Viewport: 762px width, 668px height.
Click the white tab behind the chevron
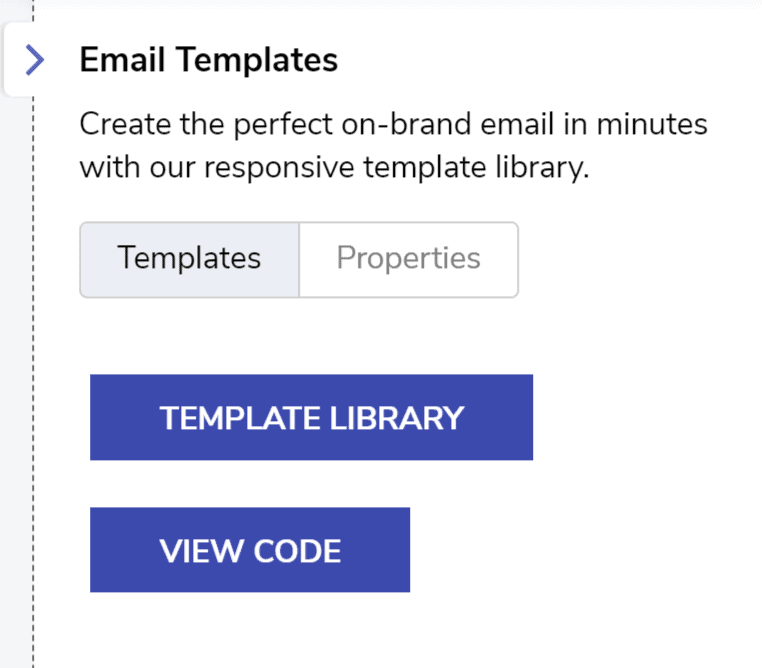(19, 60)
